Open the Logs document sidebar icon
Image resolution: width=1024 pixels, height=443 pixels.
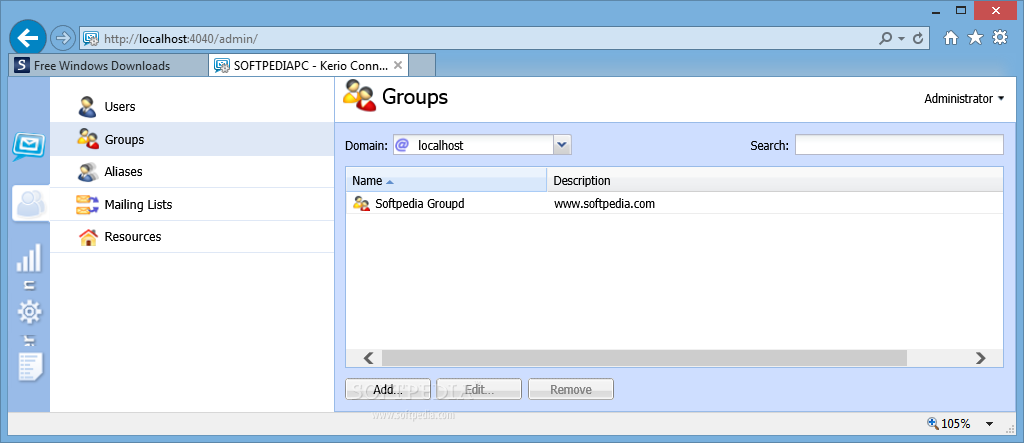pos(31,367)
